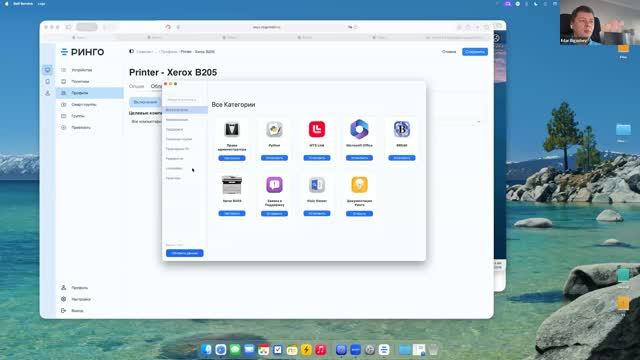
Task: Toggle the theme icon beside the breadcrumb
Action: [x=131, y=51]
